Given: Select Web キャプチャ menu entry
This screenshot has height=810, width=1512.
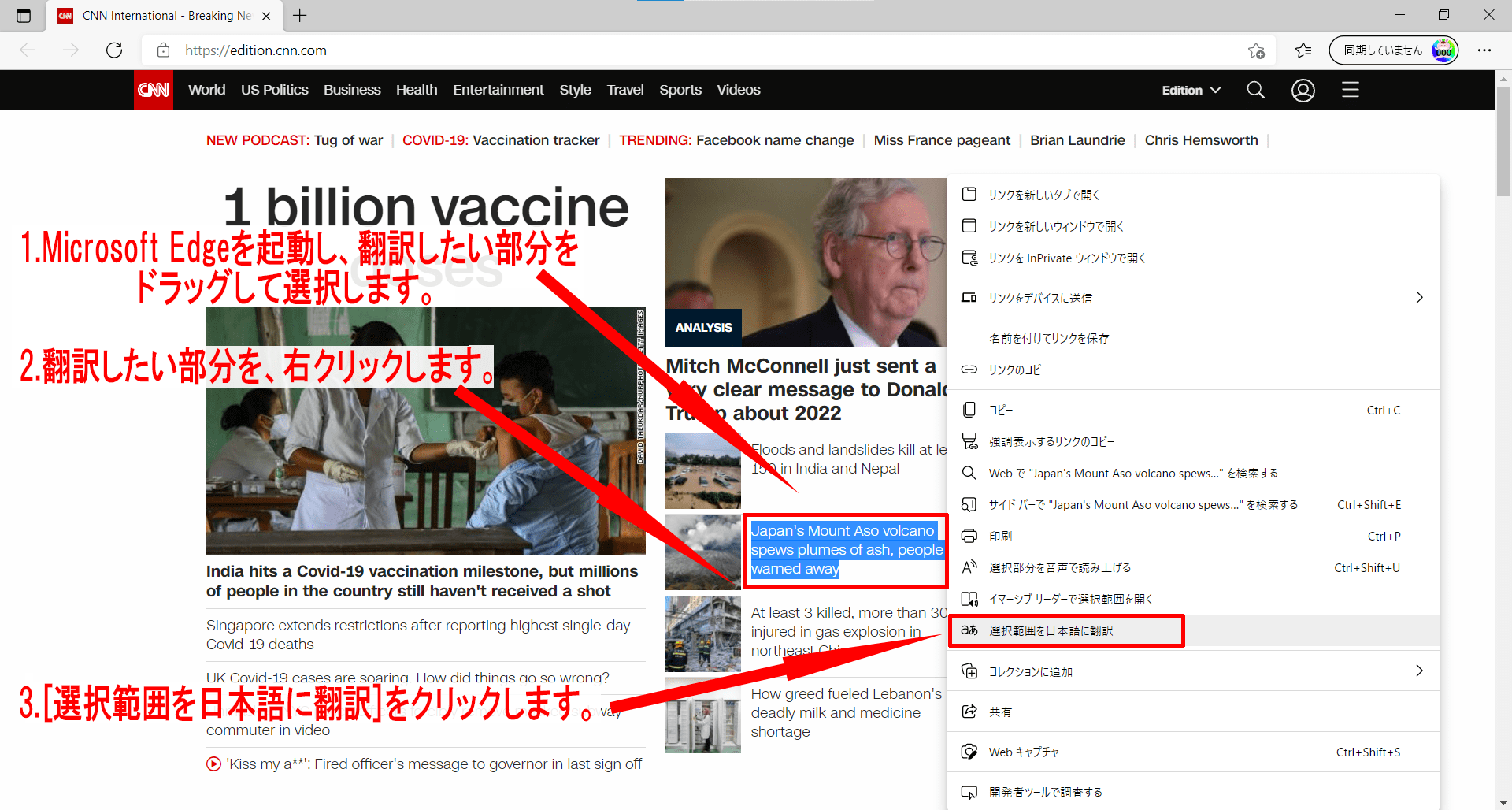Looking at the screenshot, I should click(1024, 752).
